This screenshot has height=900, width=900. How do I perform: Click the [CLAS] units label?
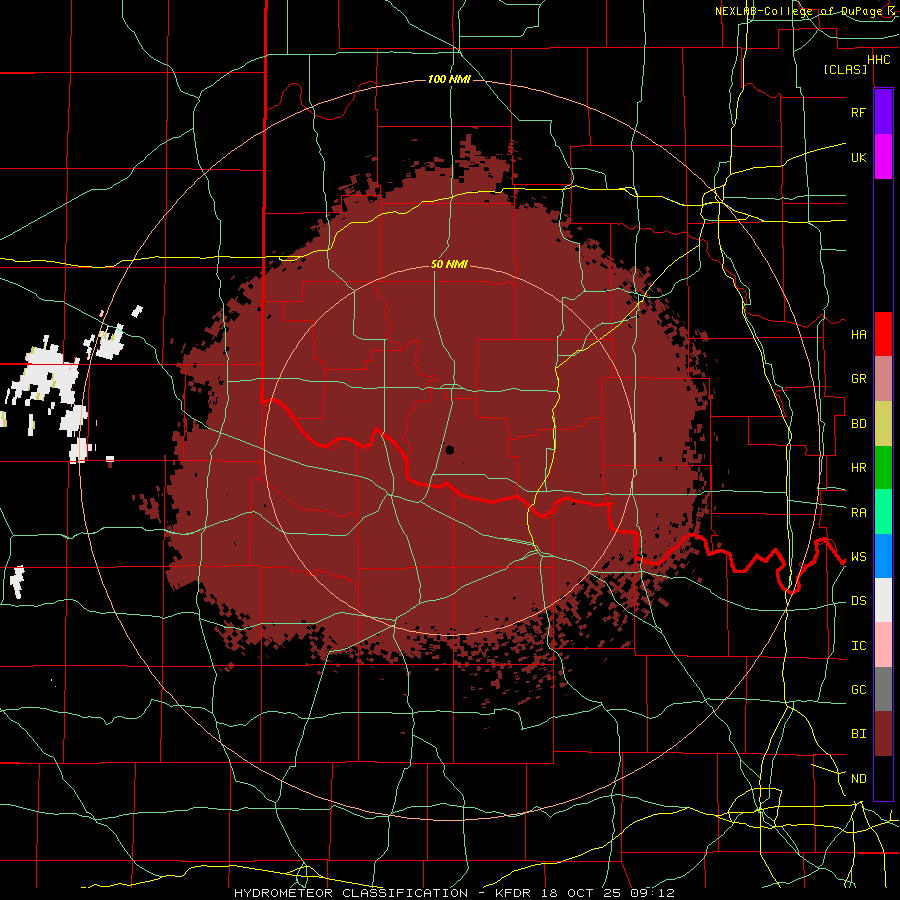845,69
